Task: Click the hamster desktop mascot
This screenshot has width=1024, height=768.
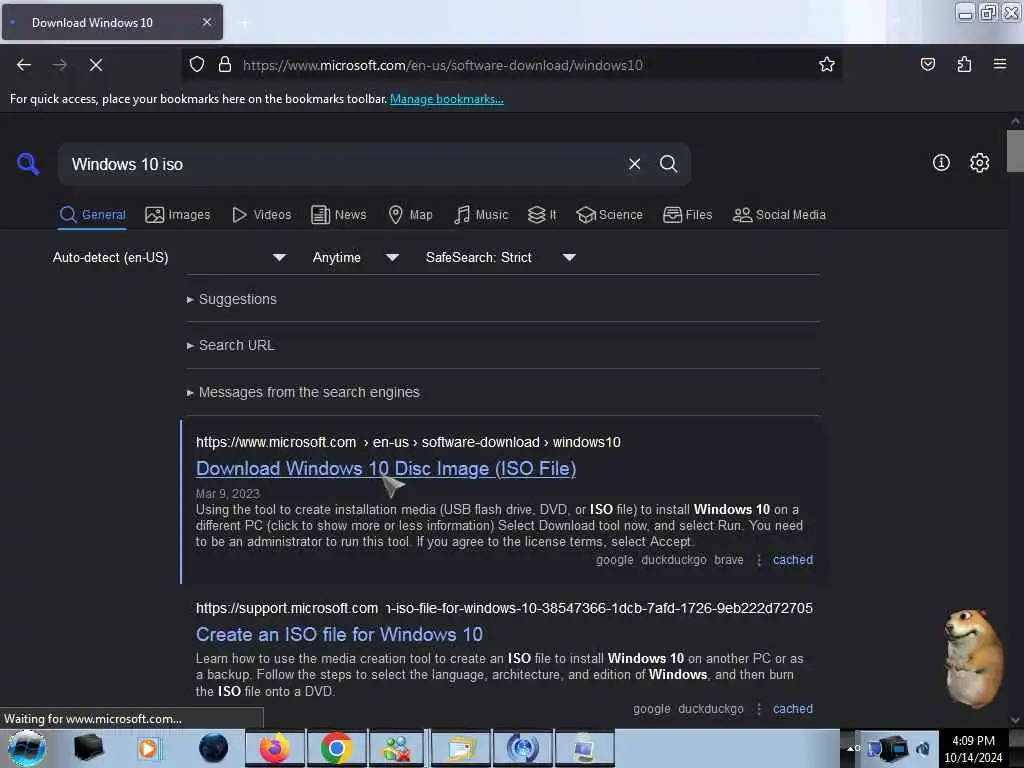Action: coord(973,657)
